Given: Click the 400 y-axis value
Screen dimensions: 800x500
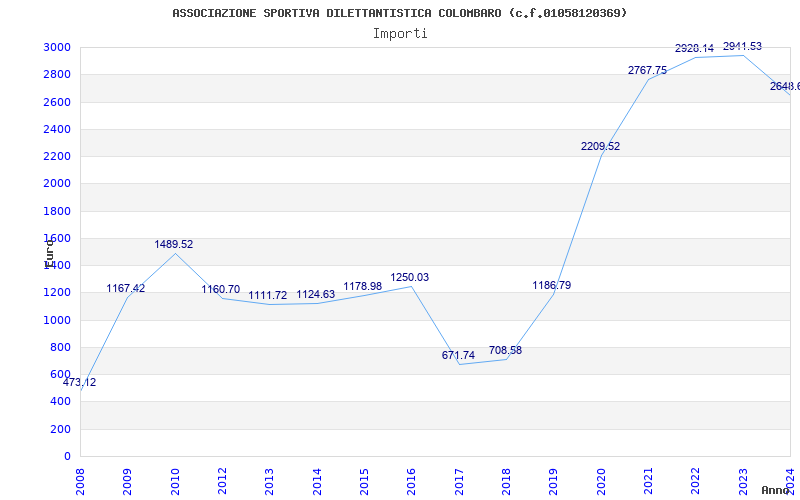Looking at the screenshot, I should pyautogui.click(x=60, y=402).
